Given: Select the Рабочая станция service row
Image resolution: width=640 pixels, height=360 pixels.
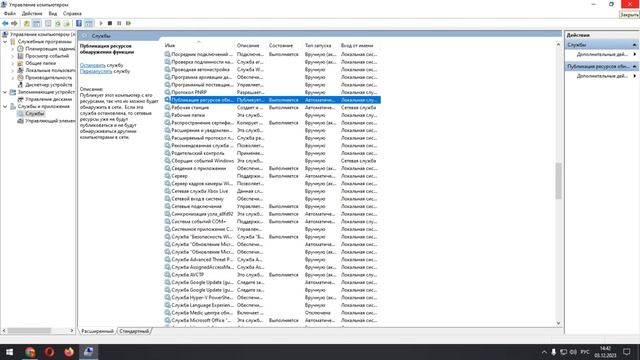Looking at the screenshot, I should [x=272, y=107].
